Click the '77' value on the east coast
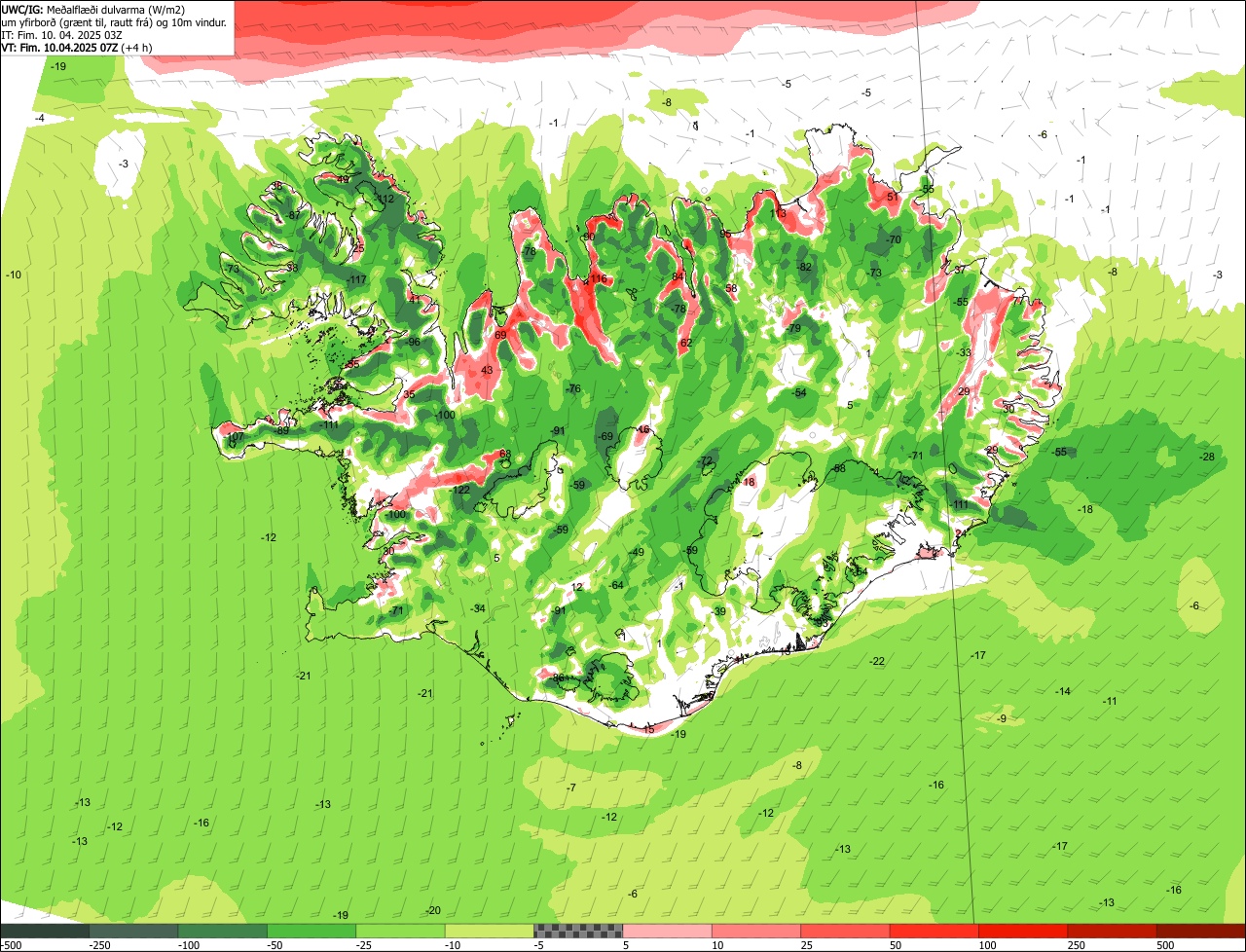 point(1019,302)
